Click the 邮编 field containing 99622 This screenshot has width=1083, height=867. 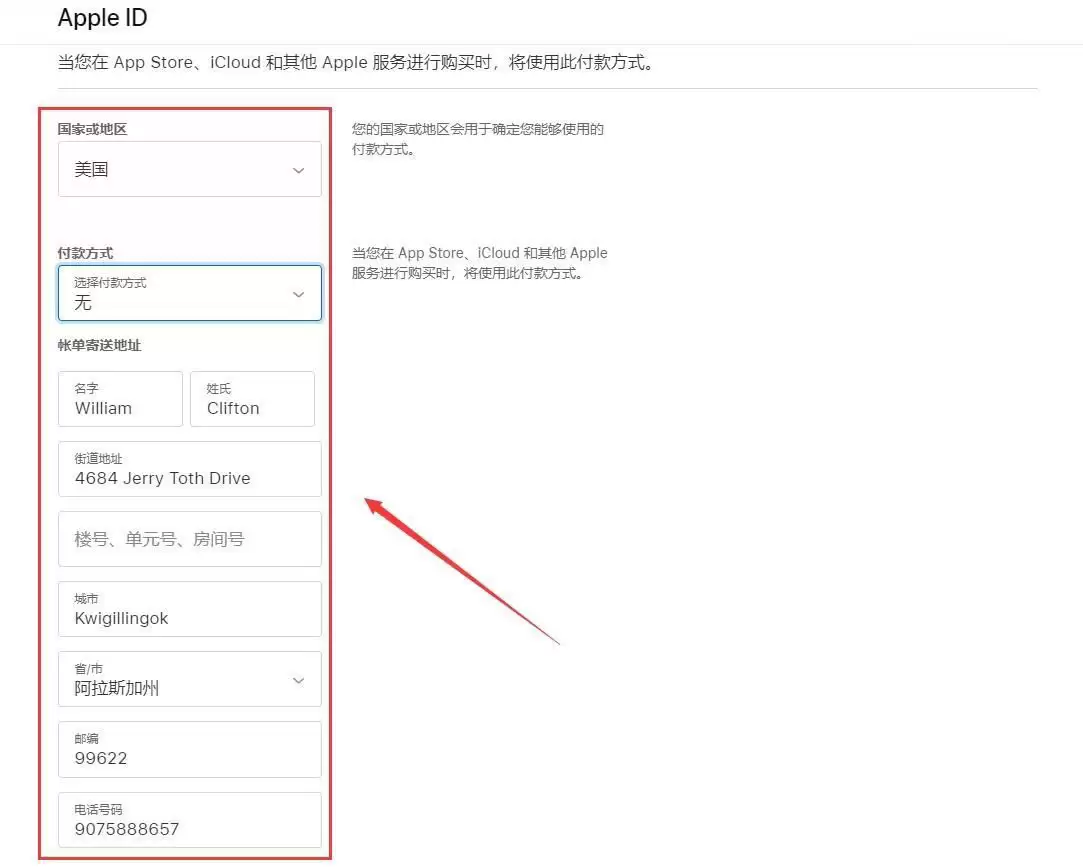click(x=190, y=749)
